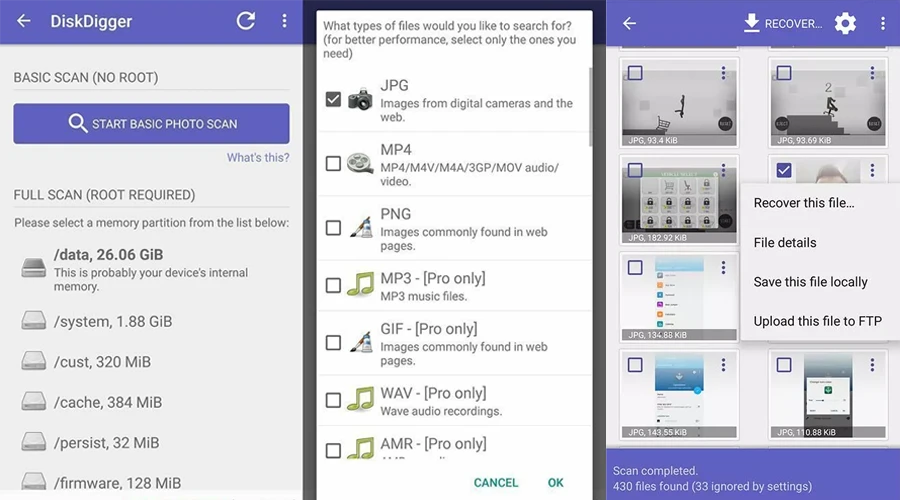The image size is (900, 500).
Task: Select checkbox on 134.88 KiB image
Action: tap(635, 268)
